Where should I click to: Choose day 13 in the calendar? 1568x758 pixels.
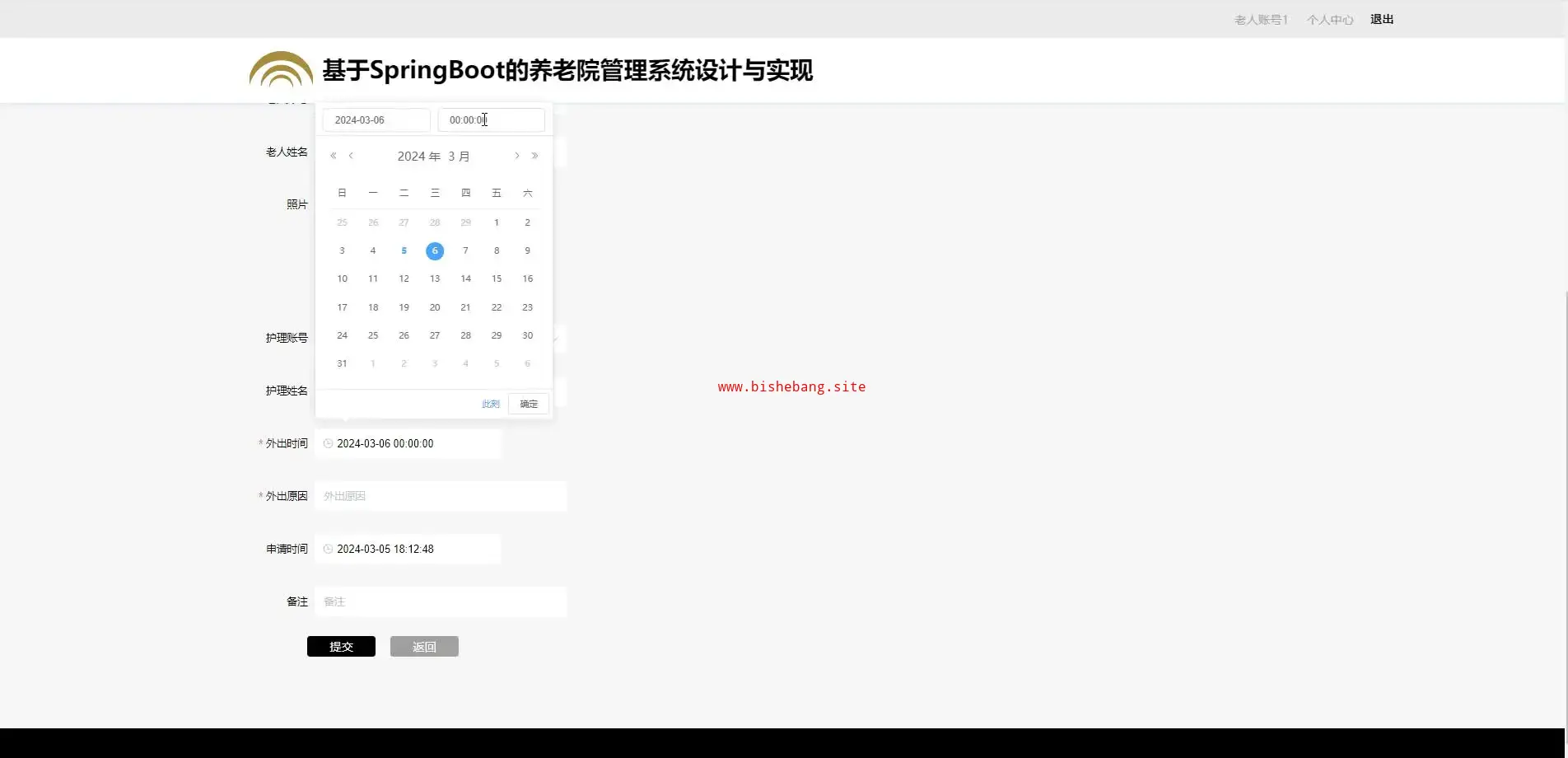point(435,278)
